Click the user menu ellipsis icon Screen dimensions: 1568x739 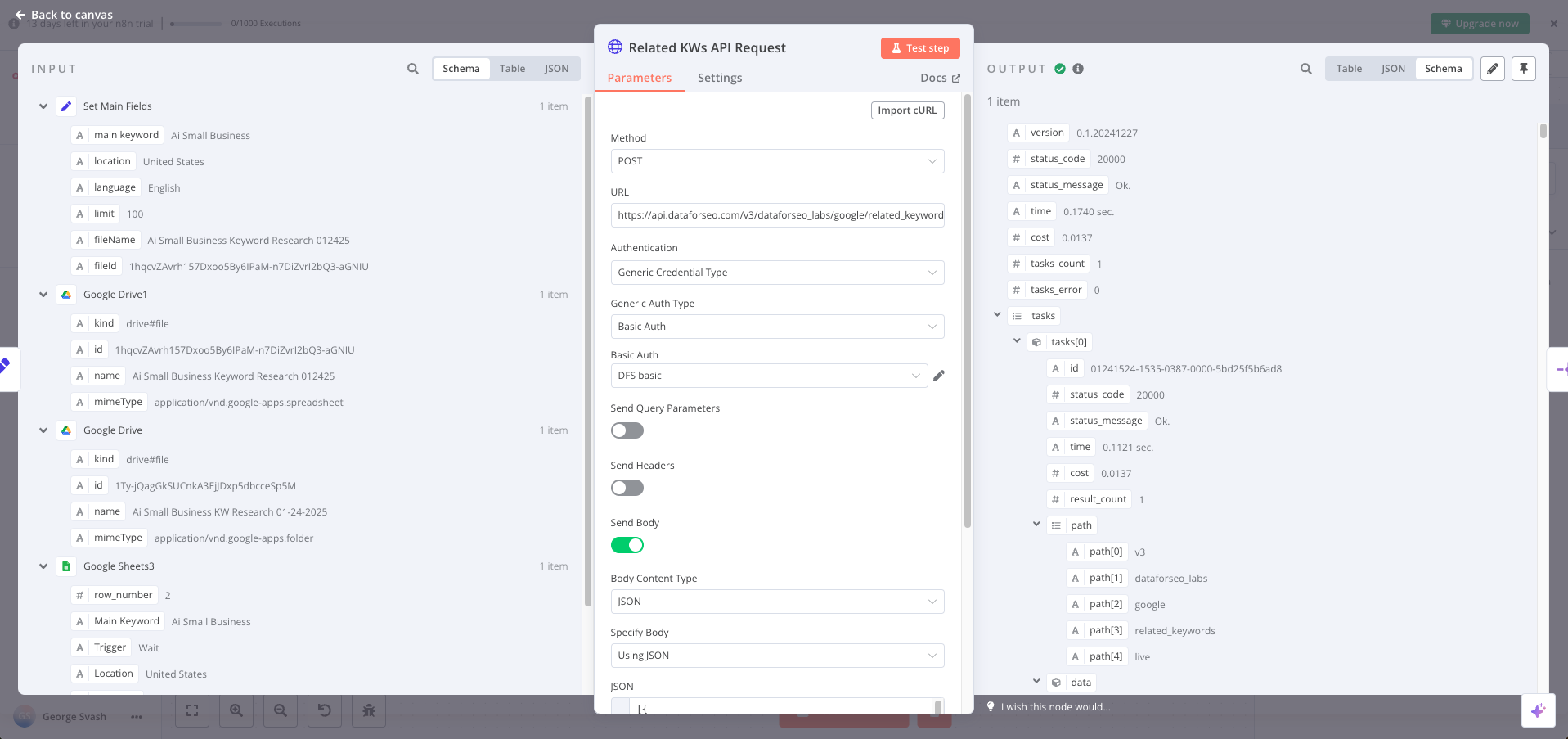(x=137, y=717)
